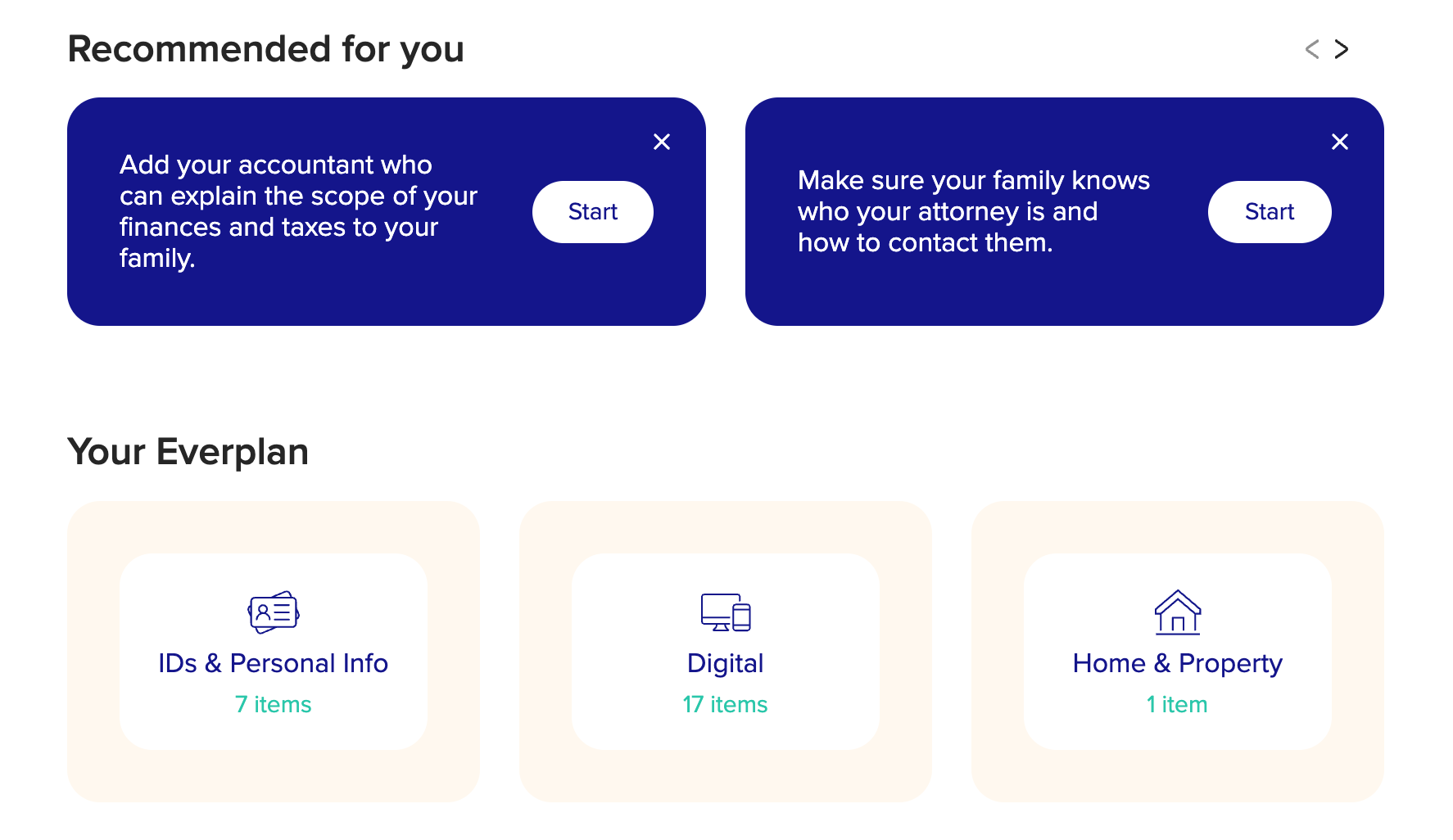1453x840 pixels.
Task: Click the 'Recommended for you' heading
Action: pos(265,48)
